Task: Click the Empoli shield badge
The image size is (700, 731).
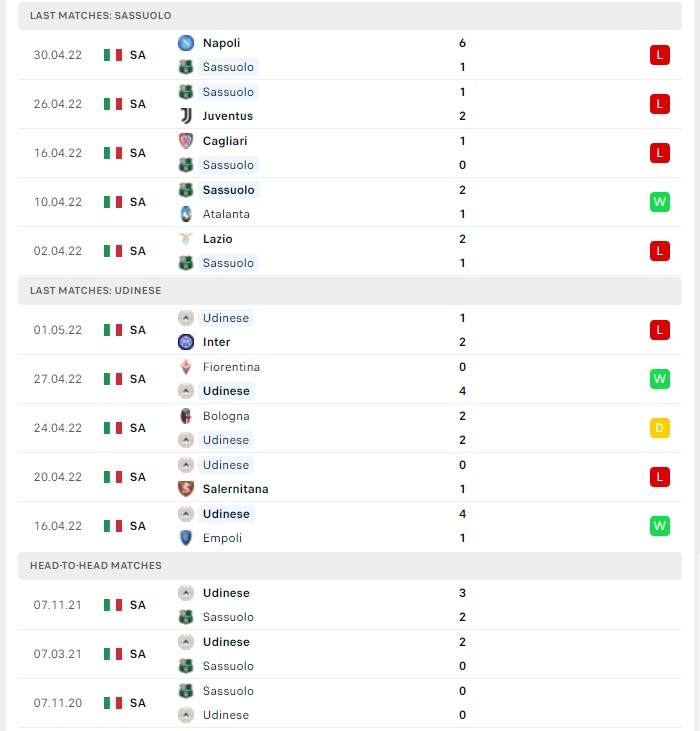Action: (185, 538)
